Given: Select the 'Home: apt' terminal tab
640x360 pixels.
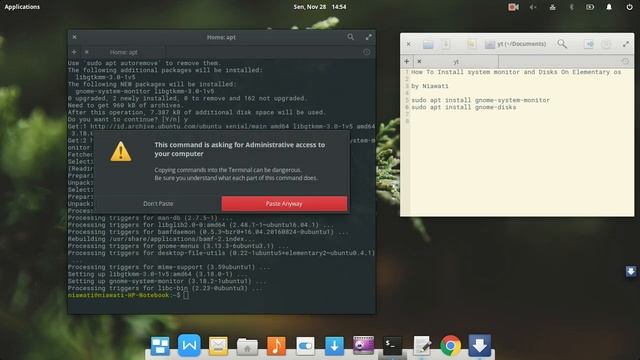Looking at the screenshot, I should (x=124, y=52).
